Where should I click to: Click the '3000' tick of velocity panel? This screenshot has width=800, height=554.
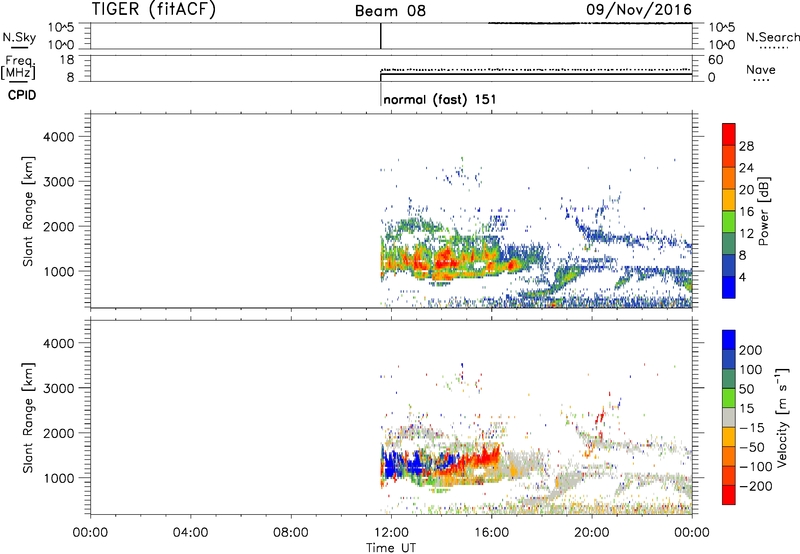pyautogui.click(x=59, y=388)
